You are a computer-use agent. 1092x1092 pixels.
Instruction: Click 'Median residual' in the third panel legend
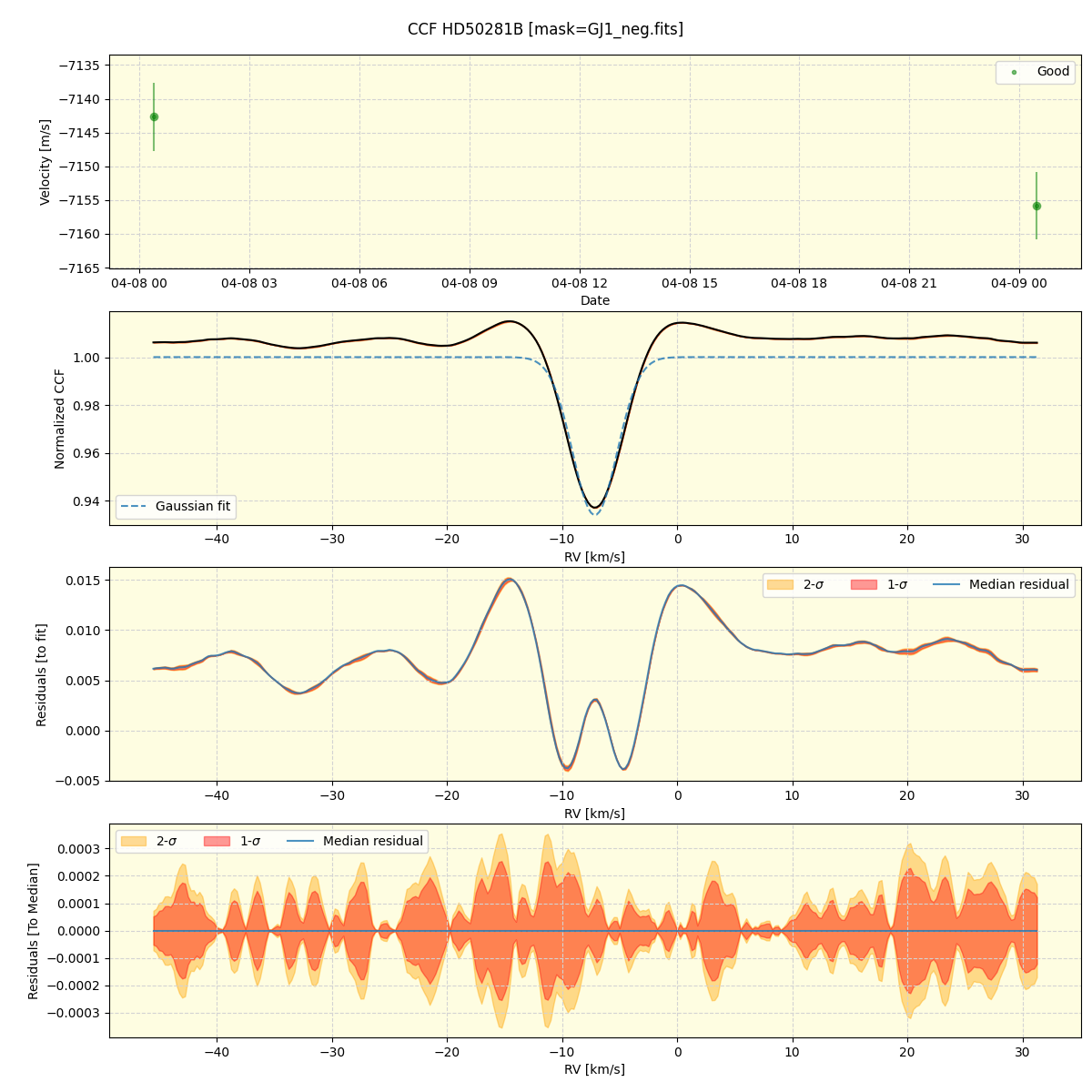[1019, 584]
